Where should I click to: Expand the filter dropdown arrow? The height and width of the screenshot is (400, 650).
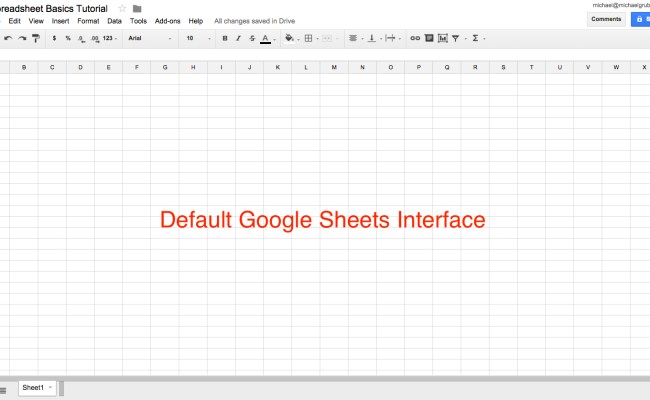pos(466,39)
